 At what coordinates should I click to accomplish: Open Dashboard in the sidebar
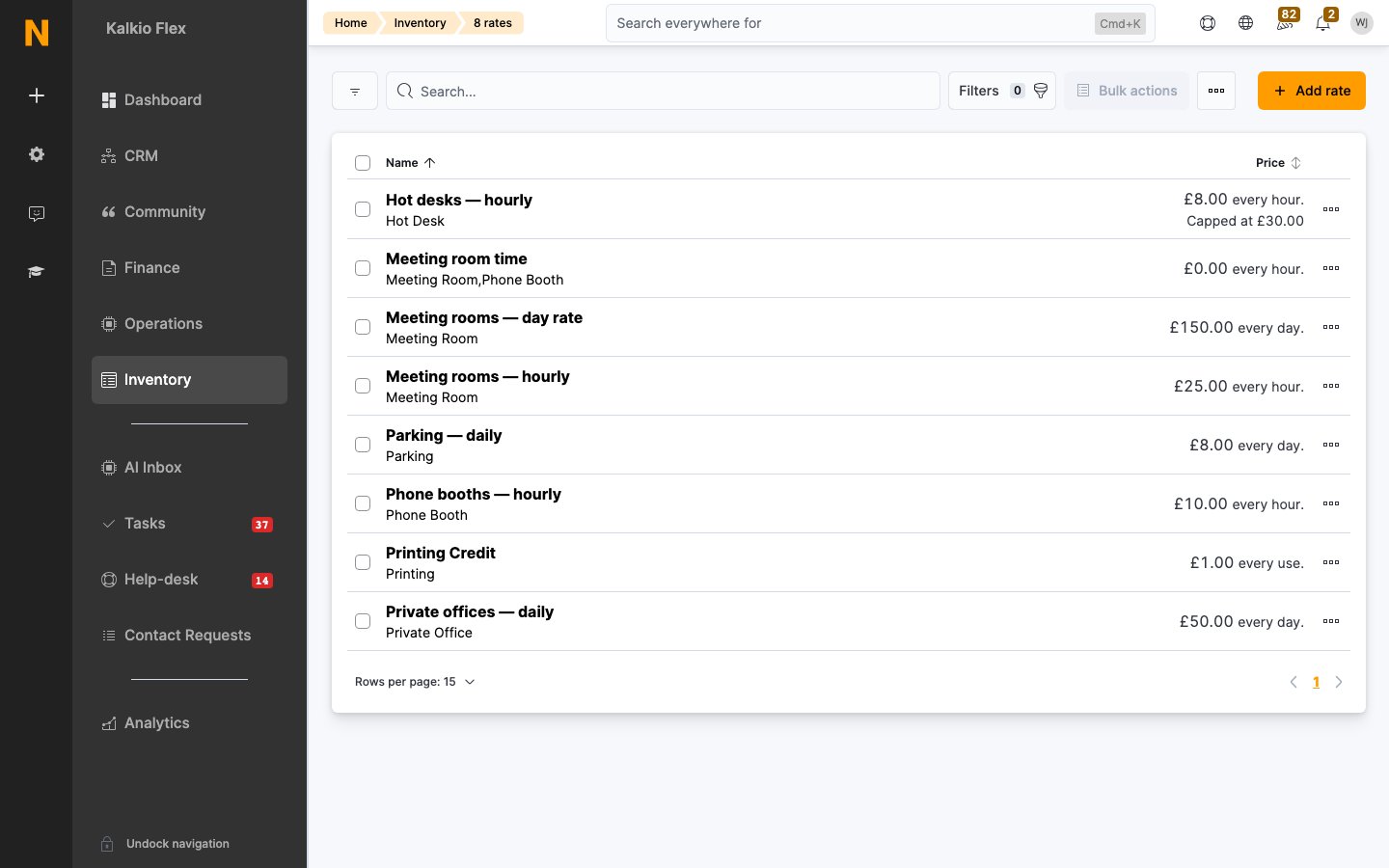click(189, 100)
